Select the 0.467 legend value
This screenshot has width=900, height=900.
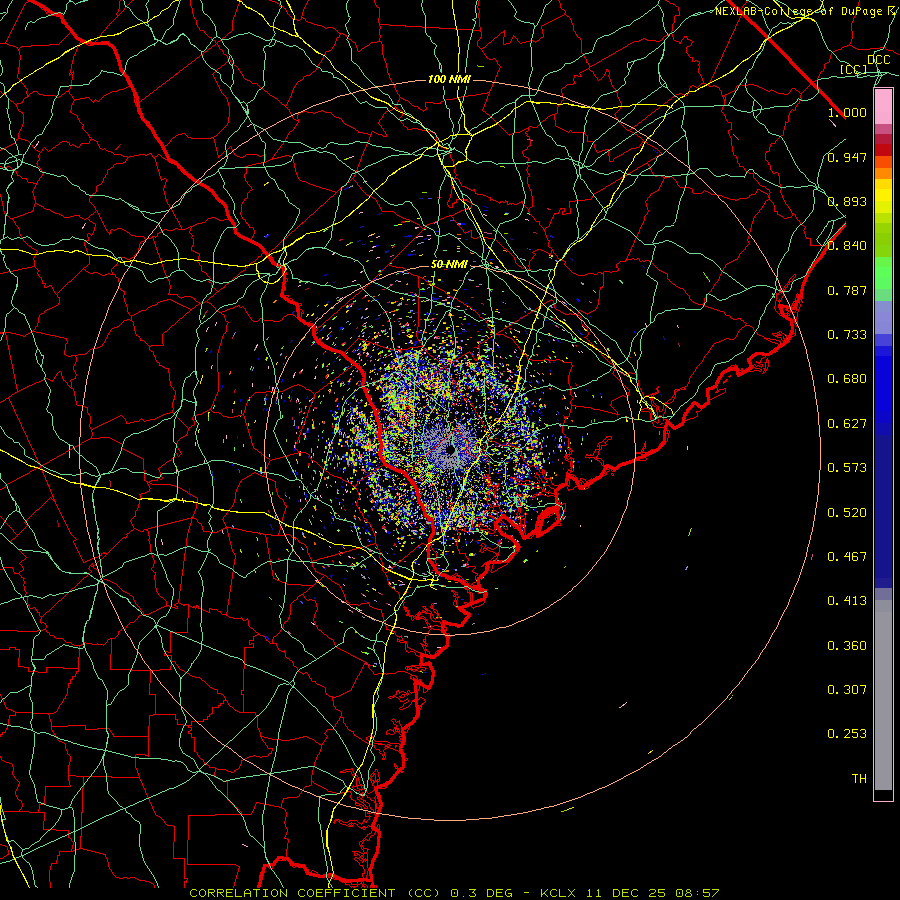(847, 557)
